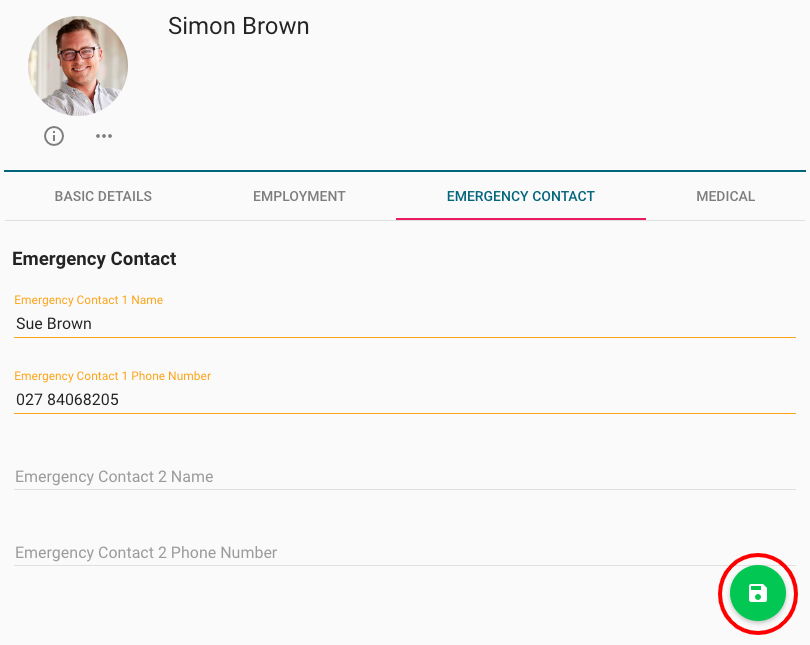
Task: Click the Emergency Contact 1 Name field
Action: coord(404,324)
